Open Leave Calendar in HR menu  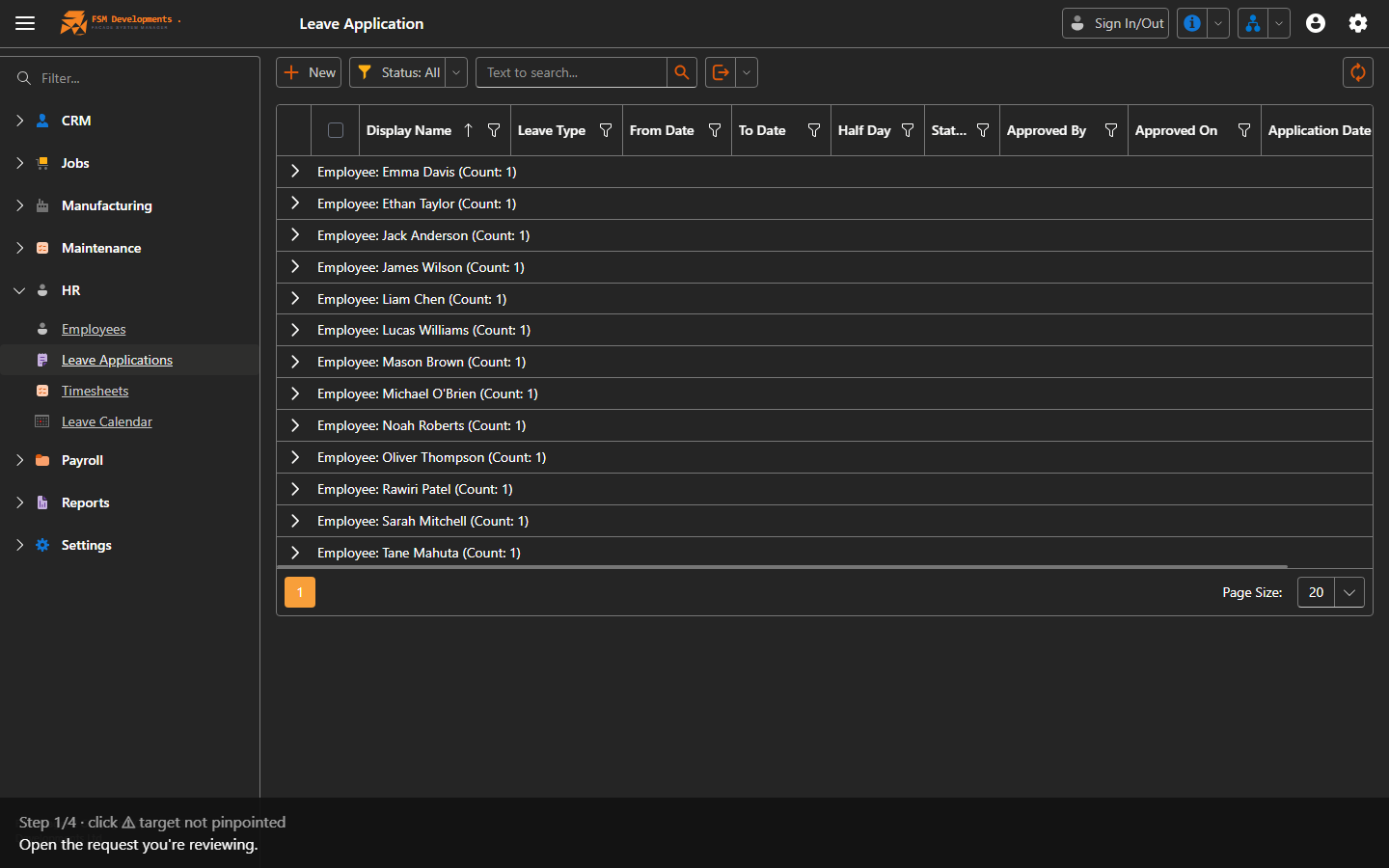coord(107,421)
